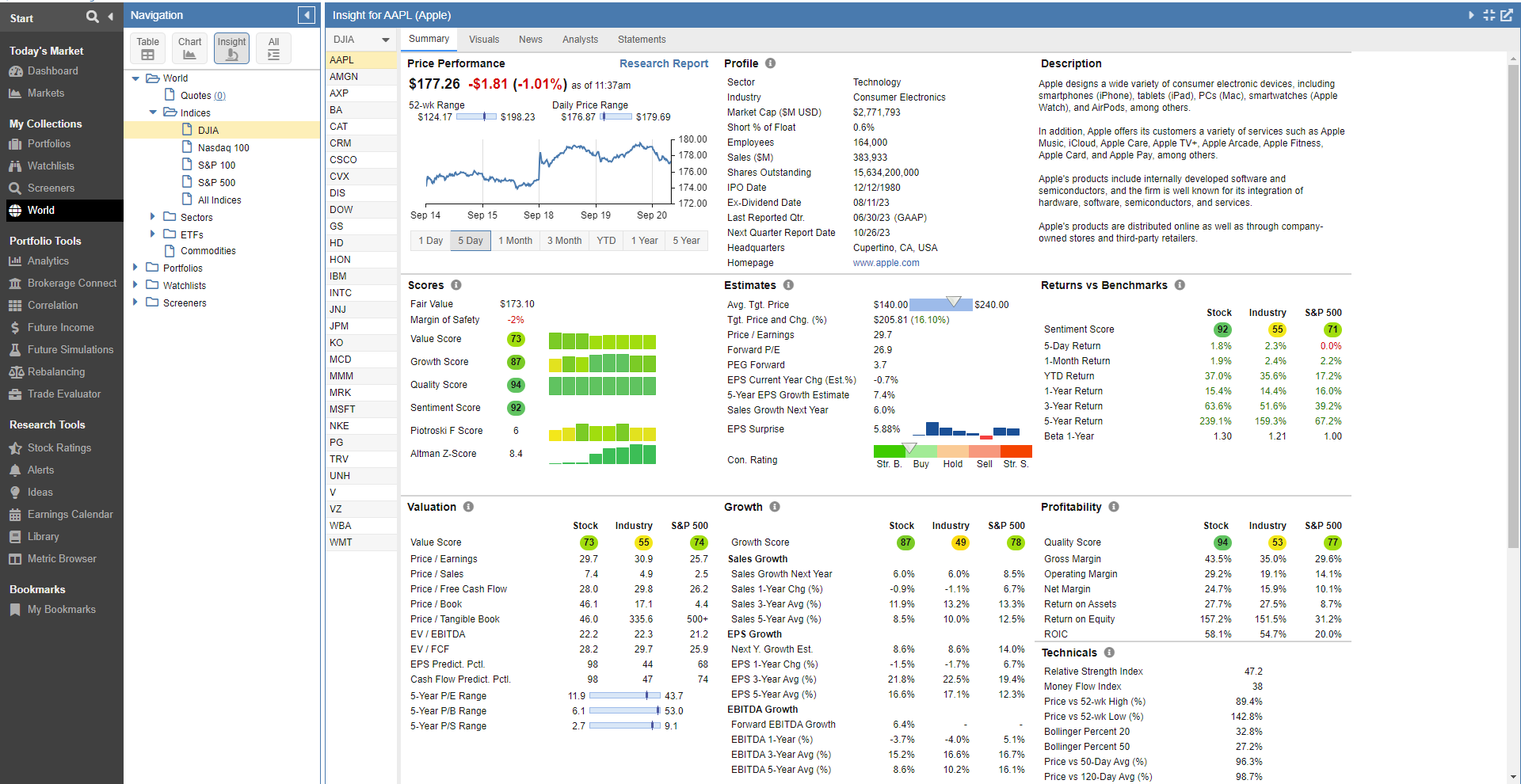1521x784 pixels.
Task: Set chart range to YTD
Action: pyautogui.click(x=606, y=241)
